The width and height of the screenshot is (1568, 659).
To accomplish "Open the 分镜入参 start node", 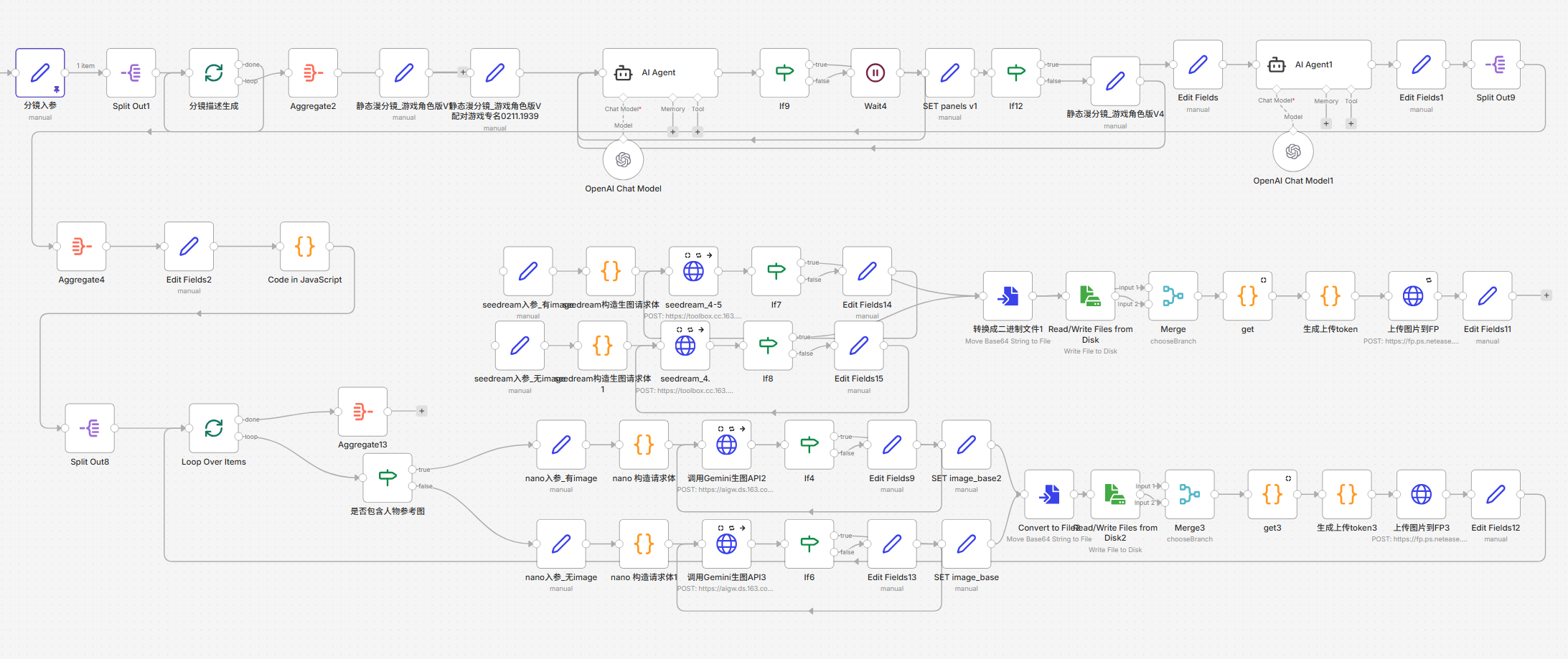I will [x=40, y=73].
